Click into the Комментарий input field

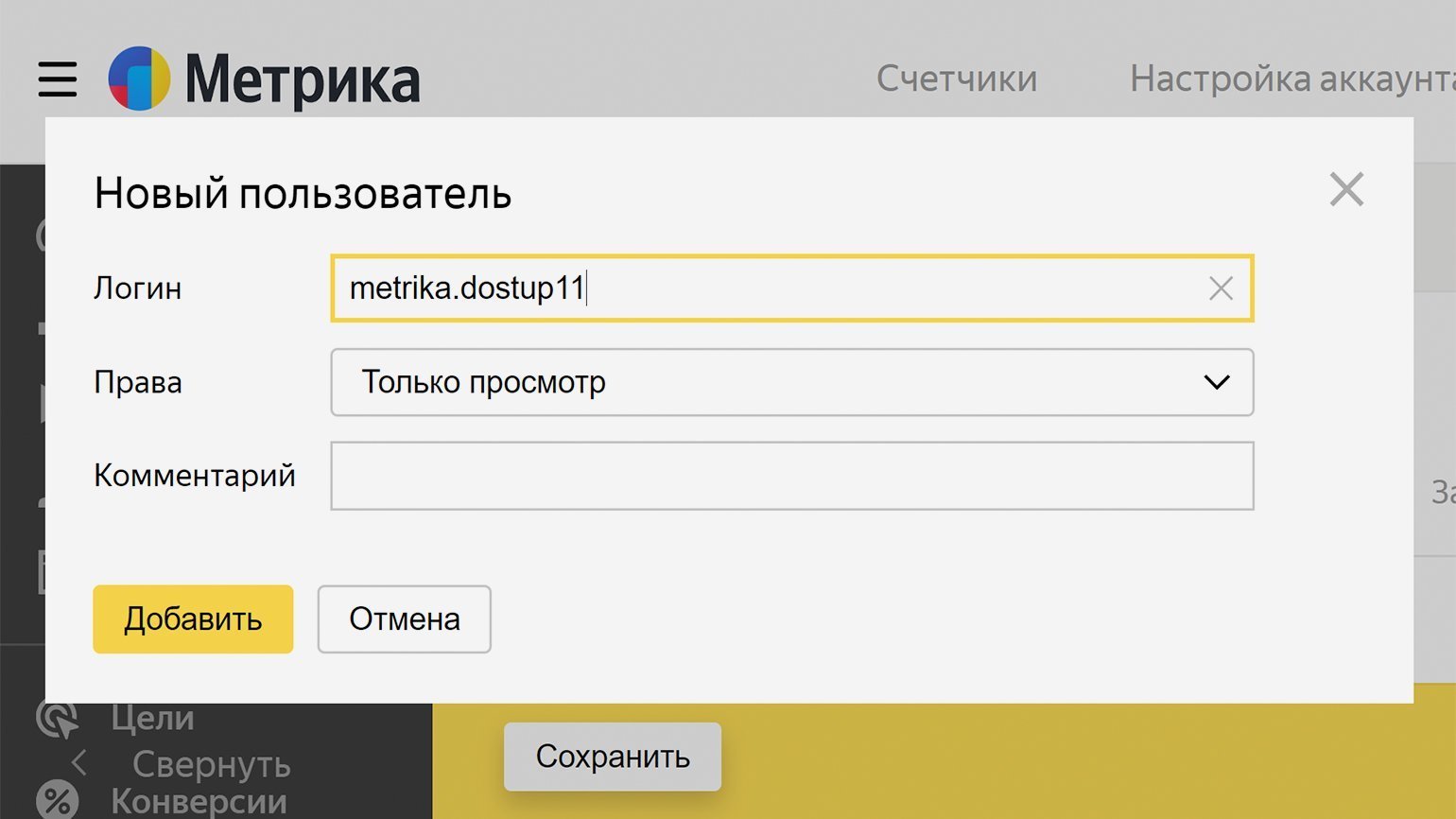click(791, 476)
